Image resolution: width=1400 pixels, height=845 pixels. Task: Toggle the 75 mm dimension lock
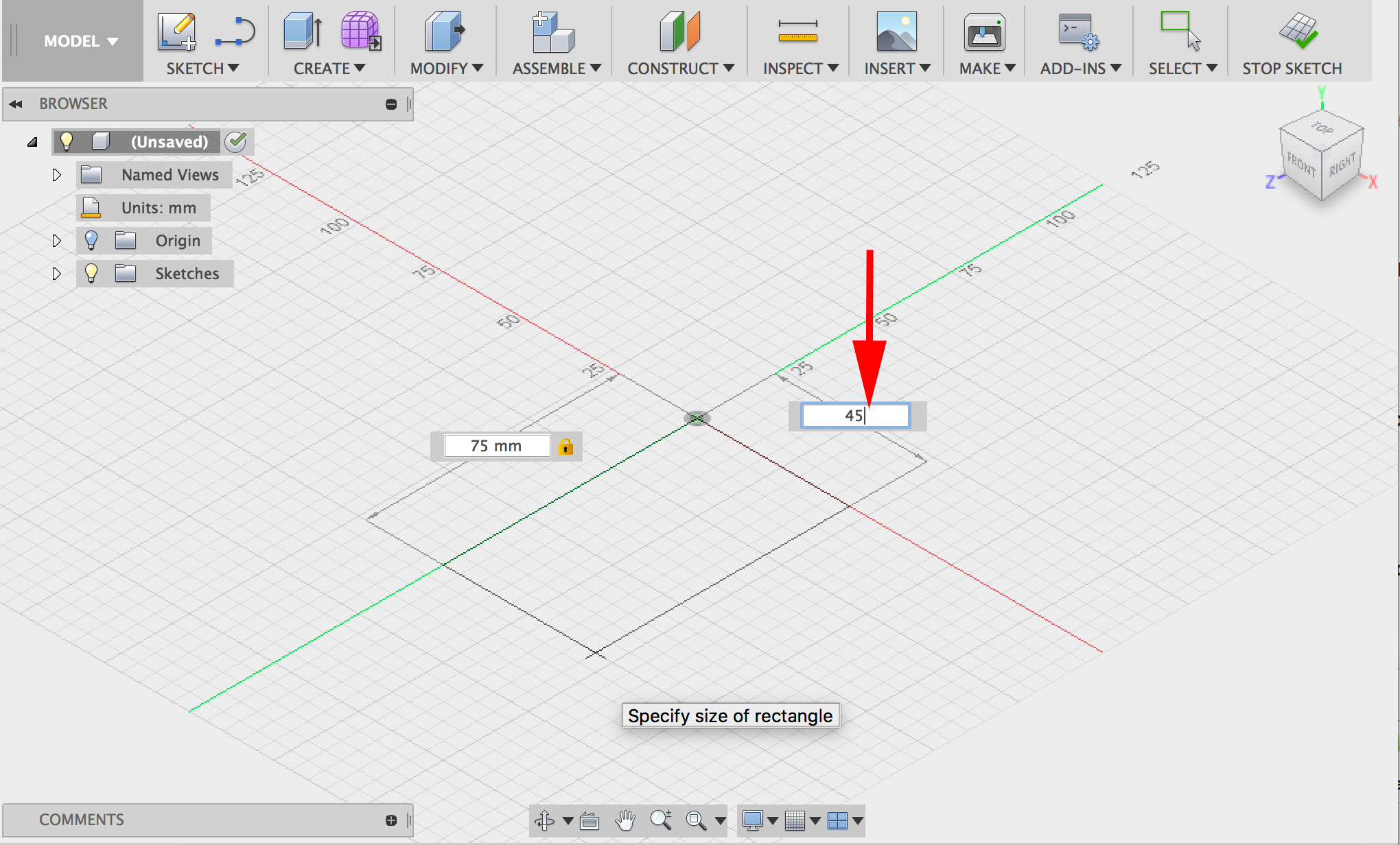coord(565,447)
